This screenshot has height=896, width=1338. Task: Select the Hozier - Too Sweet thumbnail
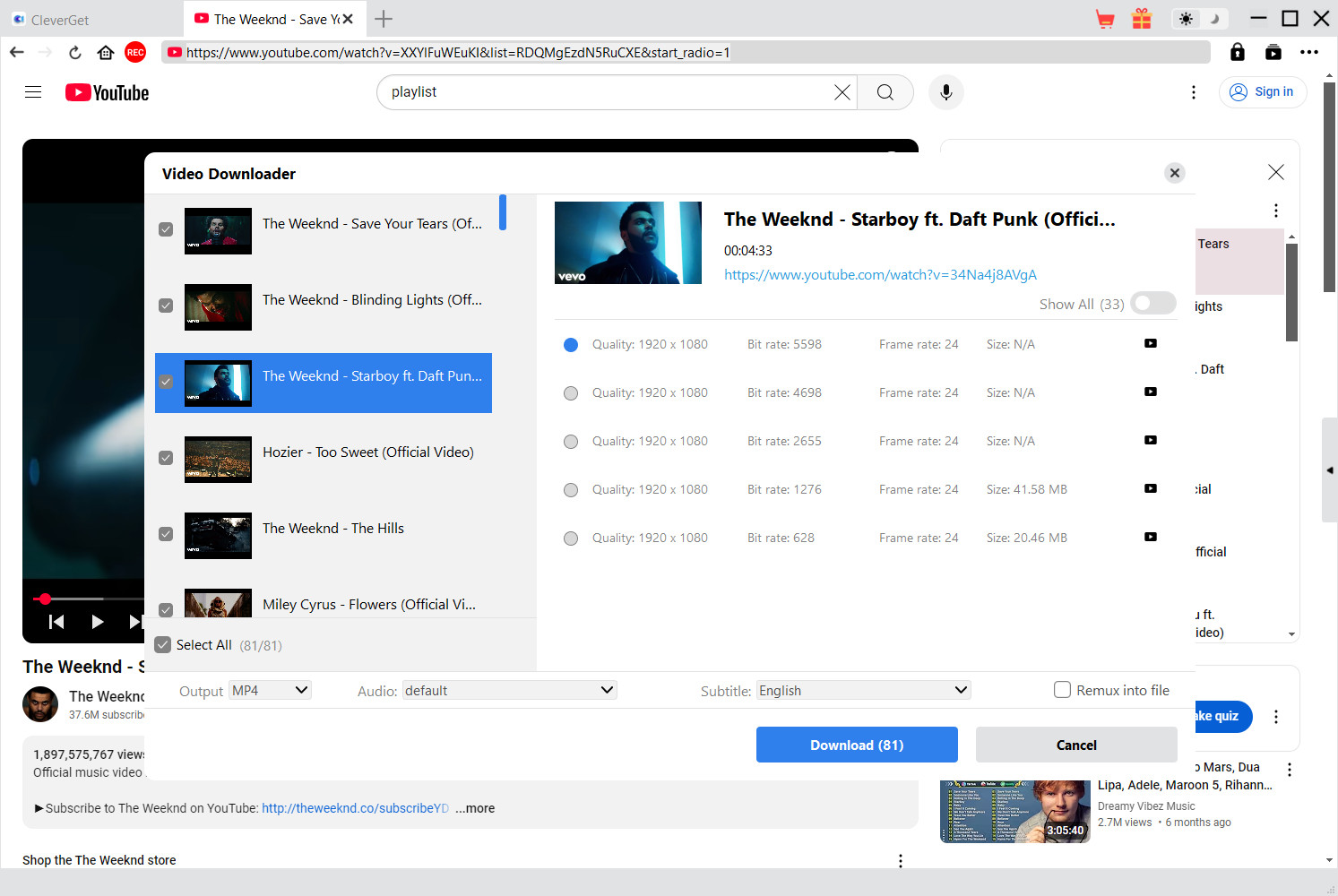point(218,459)
